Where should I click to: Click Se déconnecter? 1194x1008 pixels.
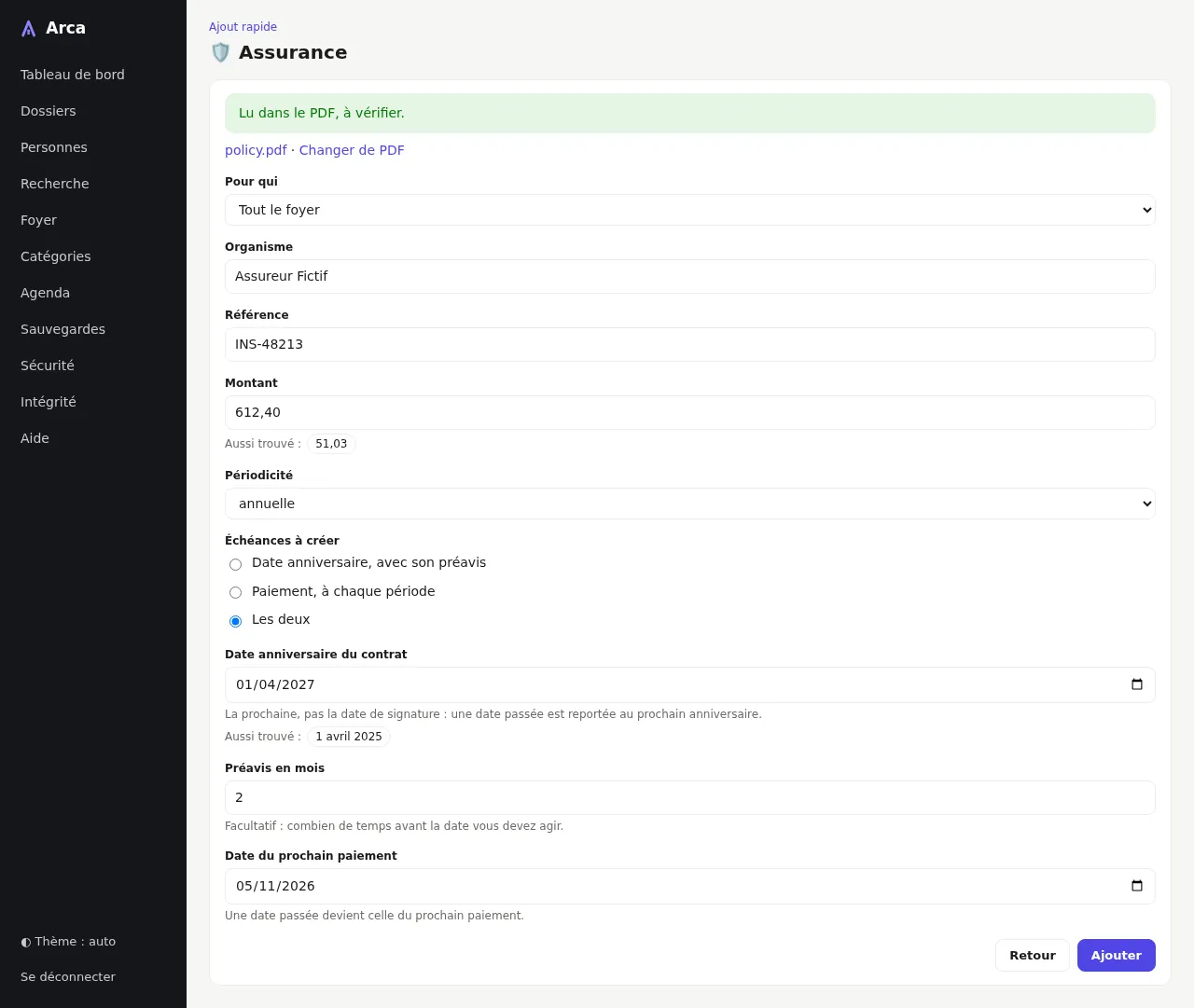(68, 977)
